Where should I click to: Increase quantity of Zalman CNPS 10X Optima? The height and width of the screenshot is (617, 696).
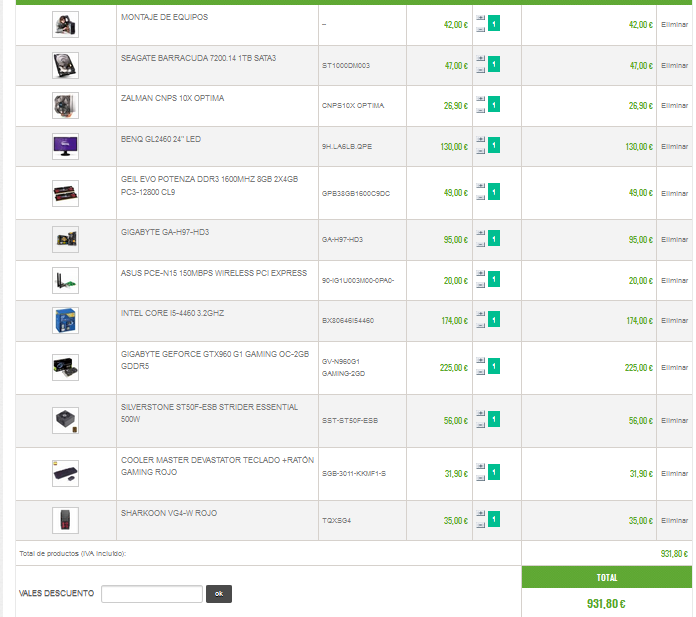pyautogui.click(x=480, y=99)
